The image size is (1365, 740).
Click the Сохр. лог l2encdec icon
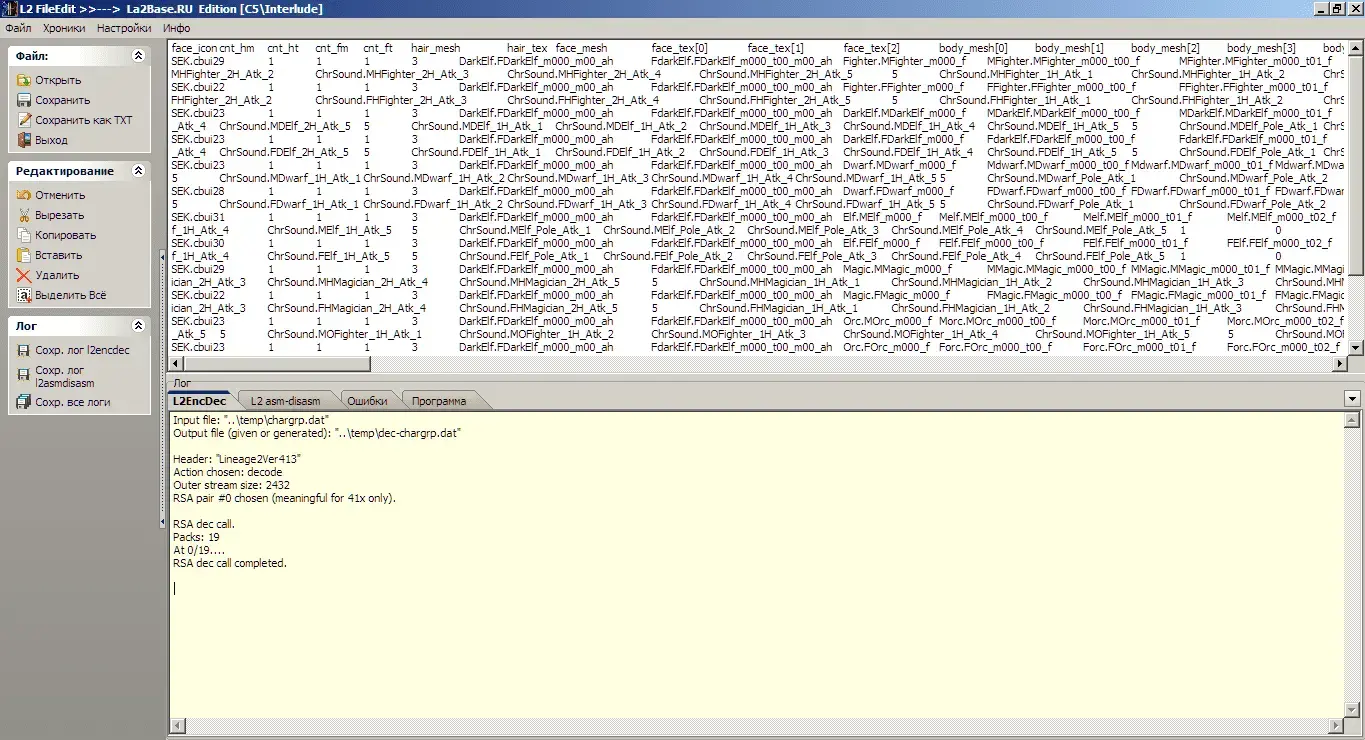24,350
